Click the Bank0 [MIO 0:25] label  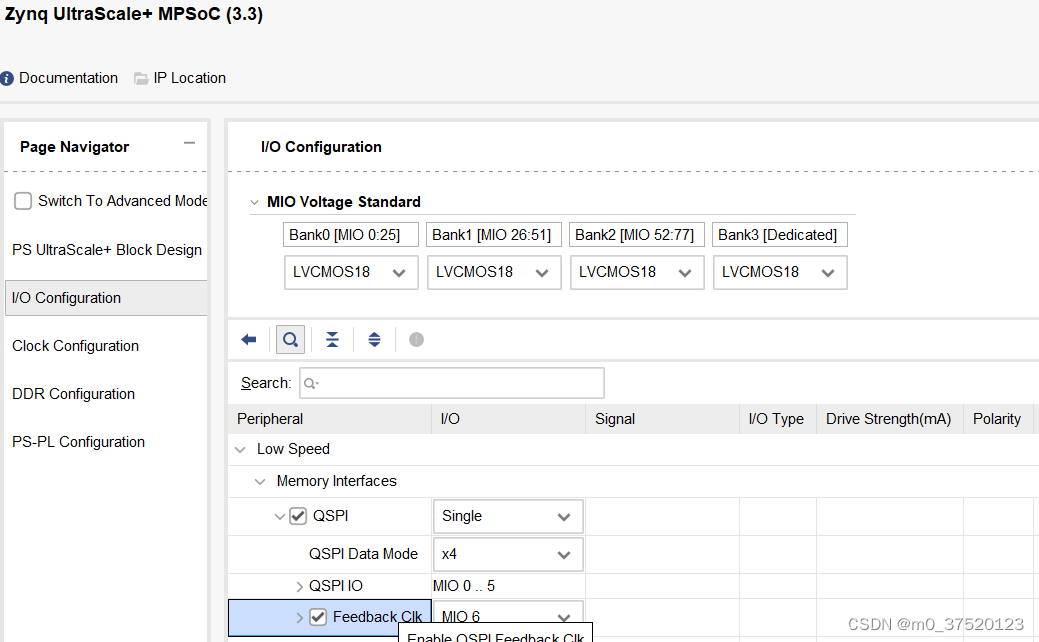point(351,235)
